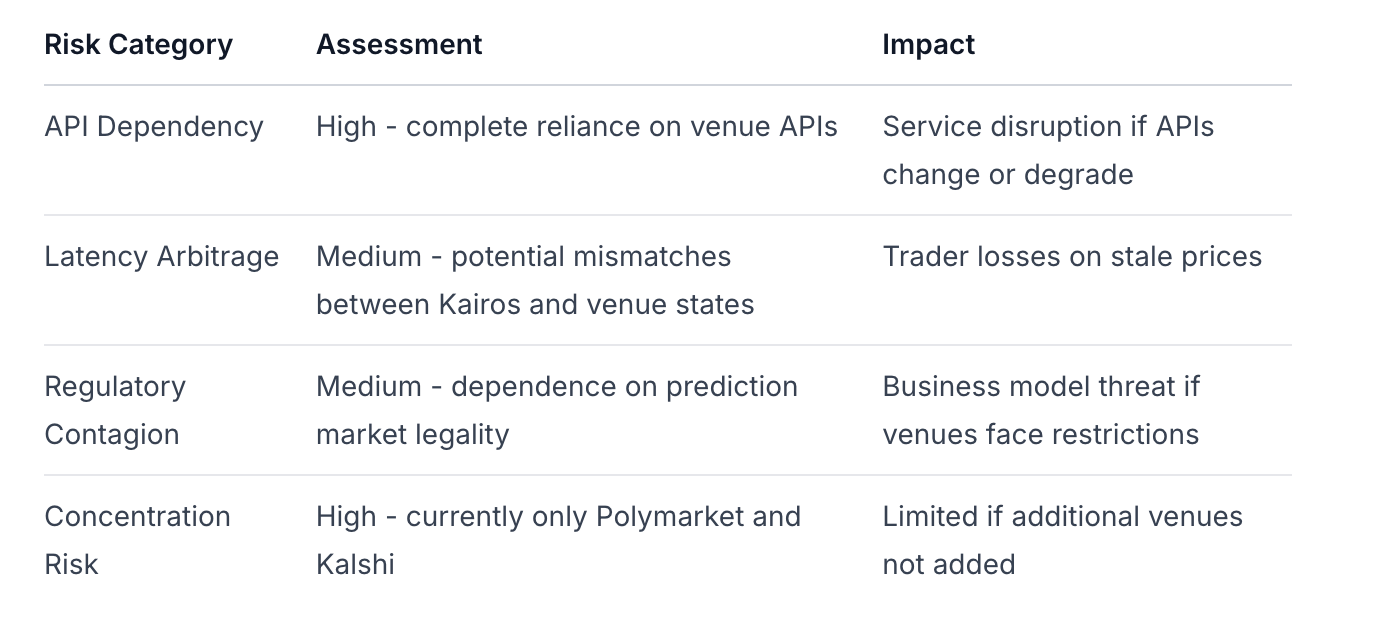Click the Concentration Risk row label
The image size is (1374, 618).
tap(137, 540)
